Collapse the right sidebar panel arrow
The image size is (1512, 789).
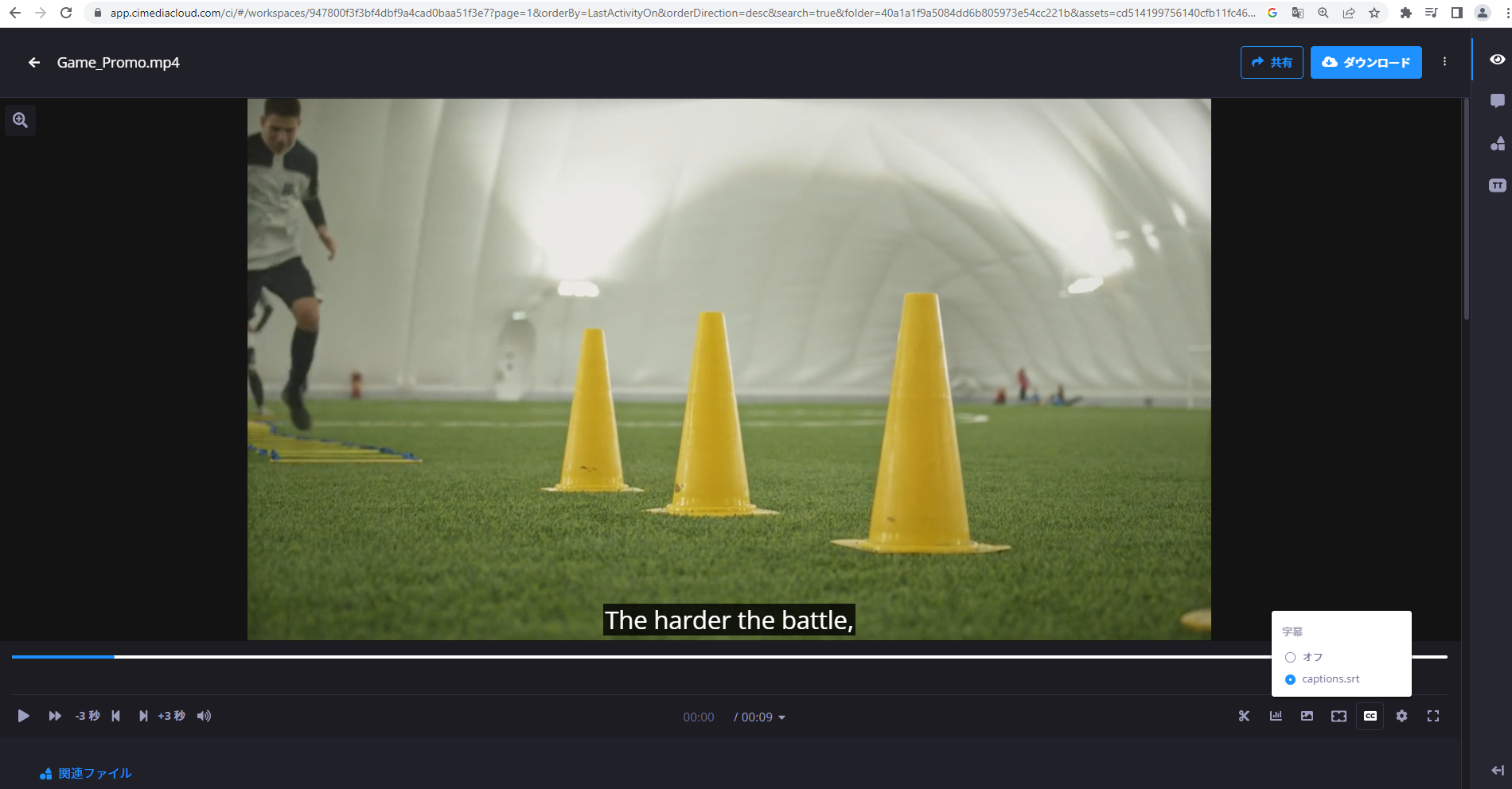(1497, 770)
